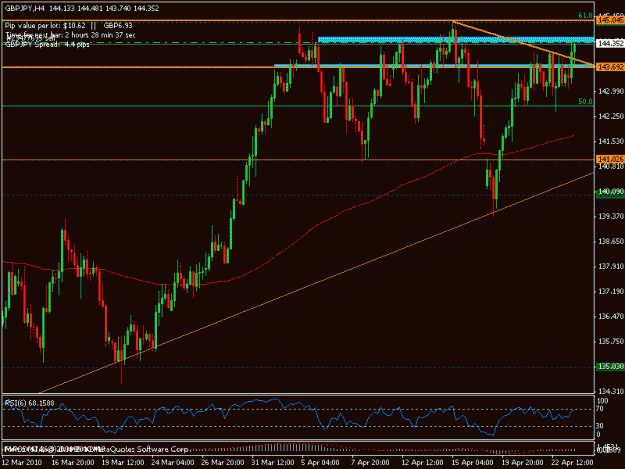Click the orange 143.692 price level tag
The height and width of the screenshot is (469, 625).
point(610,67)
